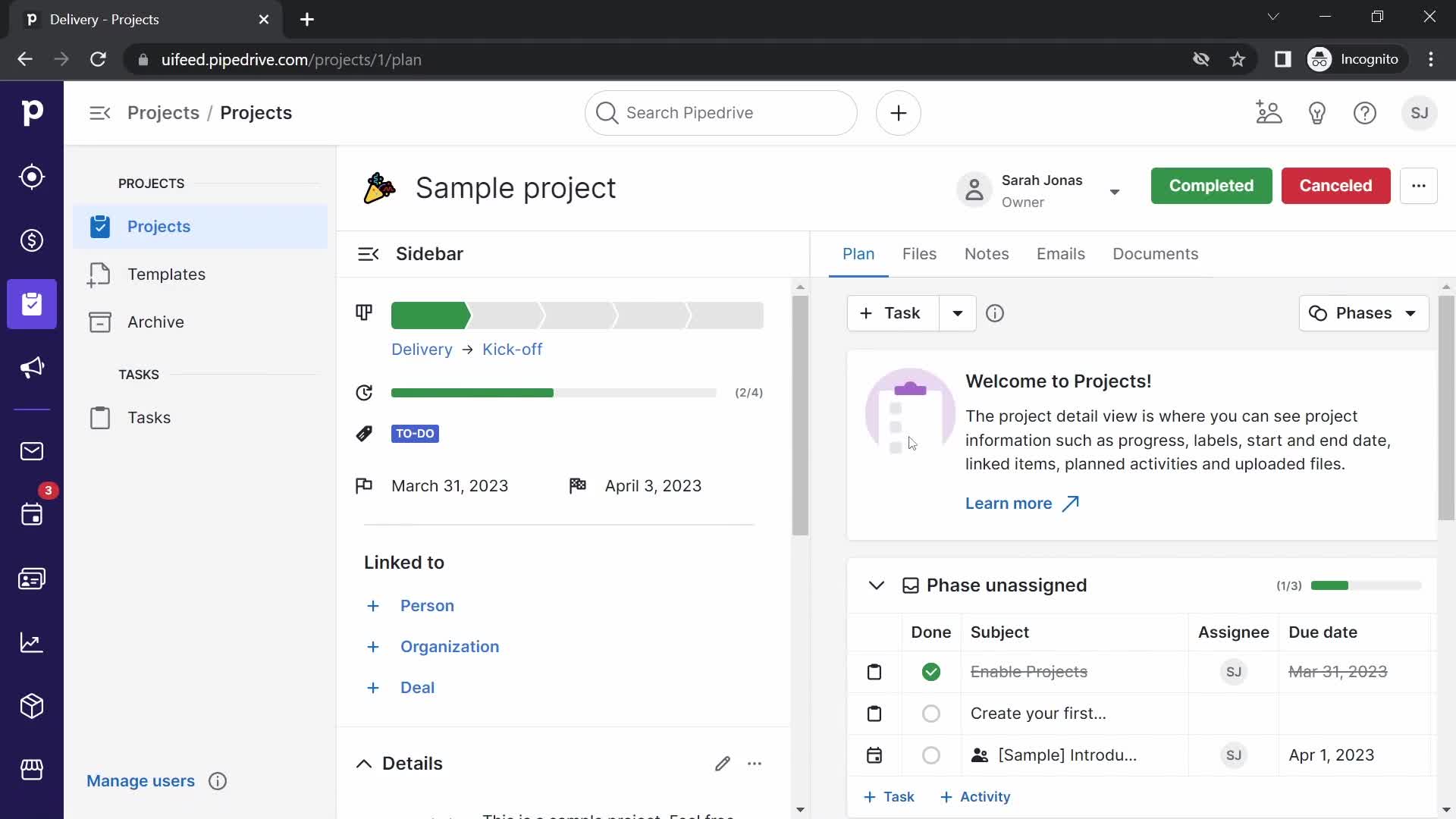The width and height of the screenshot is (1456, 819).
Task: Click the March 31, 2023 start date
Action: pos(450,486)
